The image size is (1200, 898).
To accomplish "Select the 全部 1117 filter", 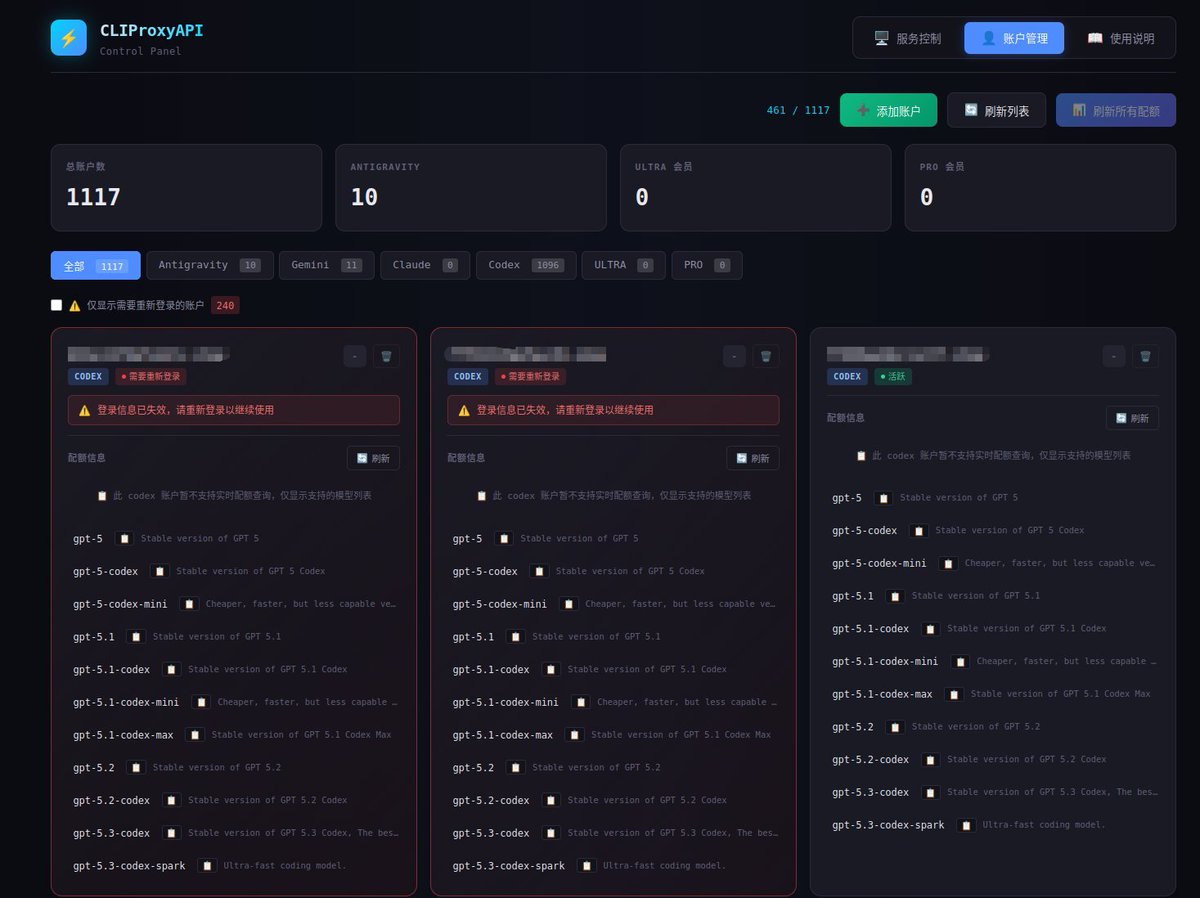I will [x=95, y=265].
